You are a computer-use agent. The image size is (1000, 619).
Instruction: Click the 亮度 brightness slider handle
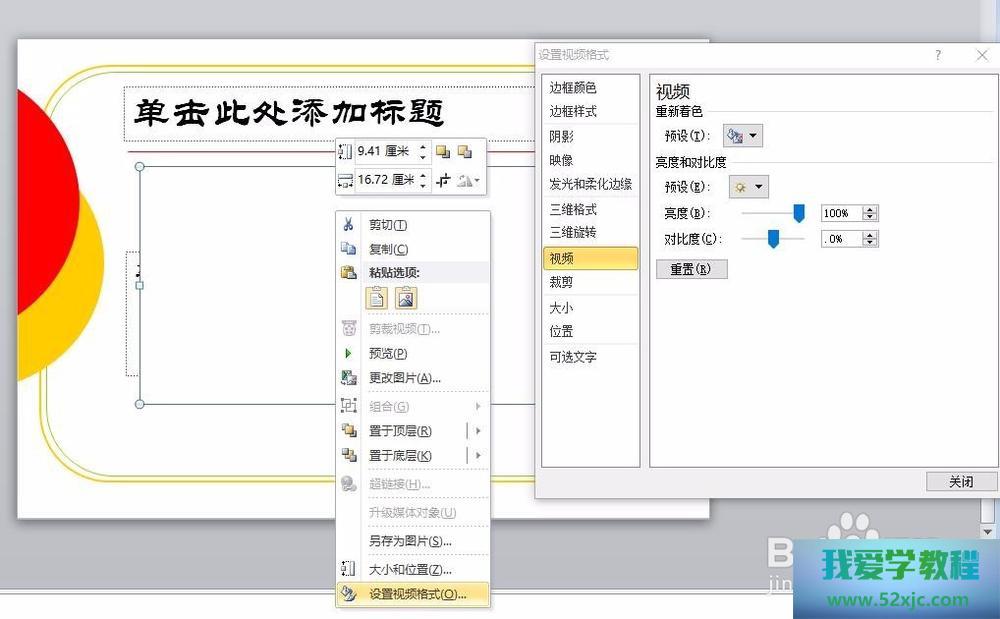799,212
